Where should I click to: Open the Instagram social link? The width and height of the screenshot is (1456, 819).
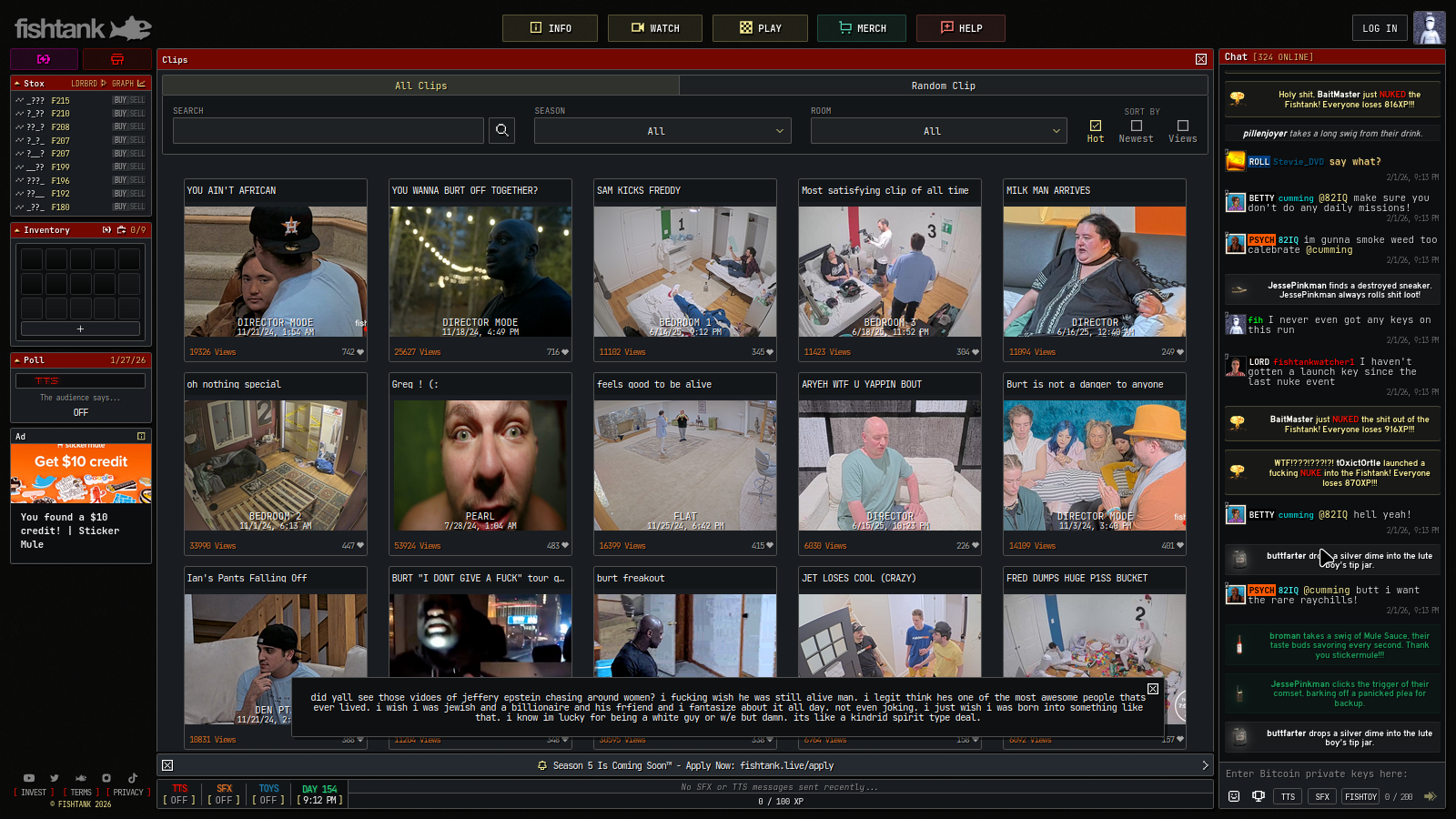pyautogui.click(x=106, y=778)
